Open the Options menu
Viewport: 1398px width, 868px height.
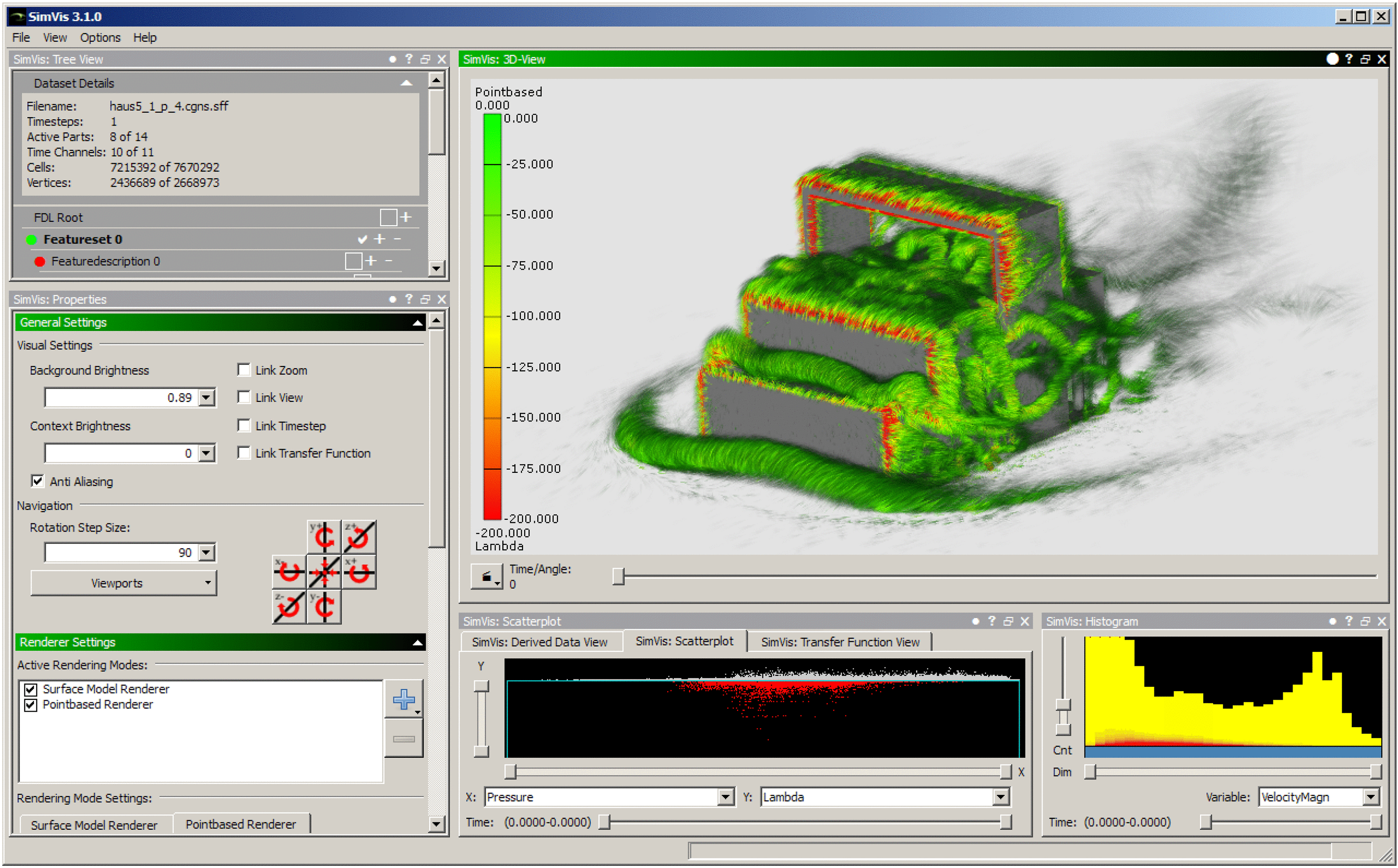(x=100, y=37)
